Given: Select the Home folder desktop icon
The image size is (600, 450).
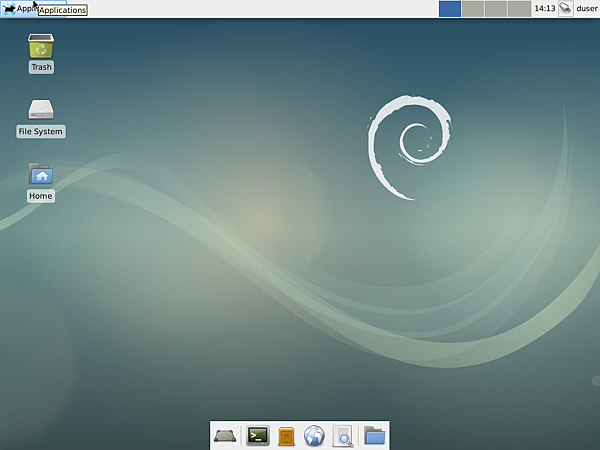Looking at the screenshot, I should (41, 175).
